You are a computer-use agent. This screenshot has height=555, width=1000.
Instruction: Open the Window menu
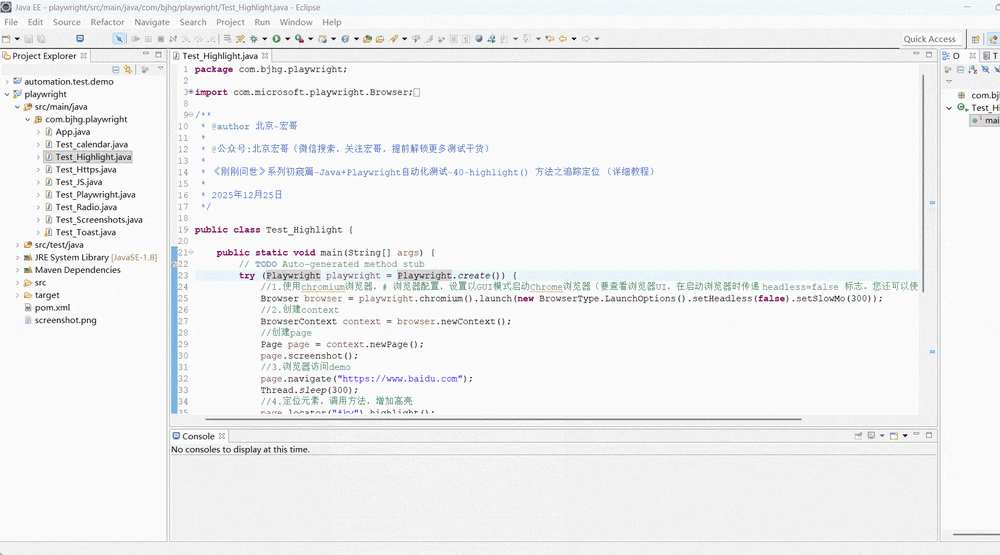click(x=296, y=22)
